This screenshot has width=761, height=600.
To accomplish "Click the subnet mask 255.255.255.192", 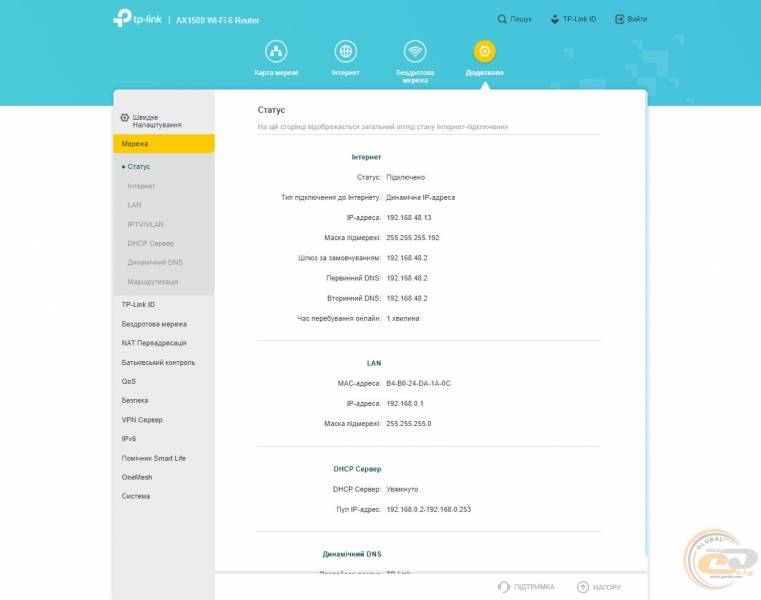I will coord(413,237).
